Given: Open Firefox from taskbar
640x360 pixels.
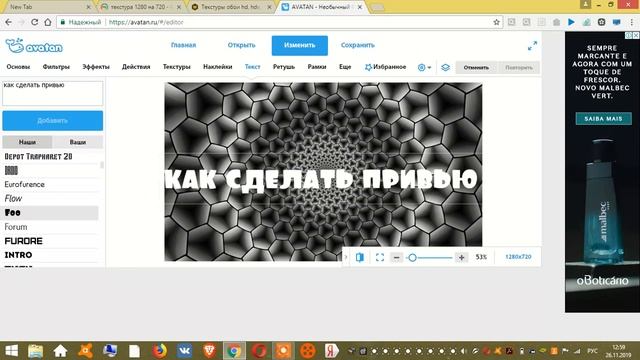Looking at the screenshot, I should tap(160, 351).
